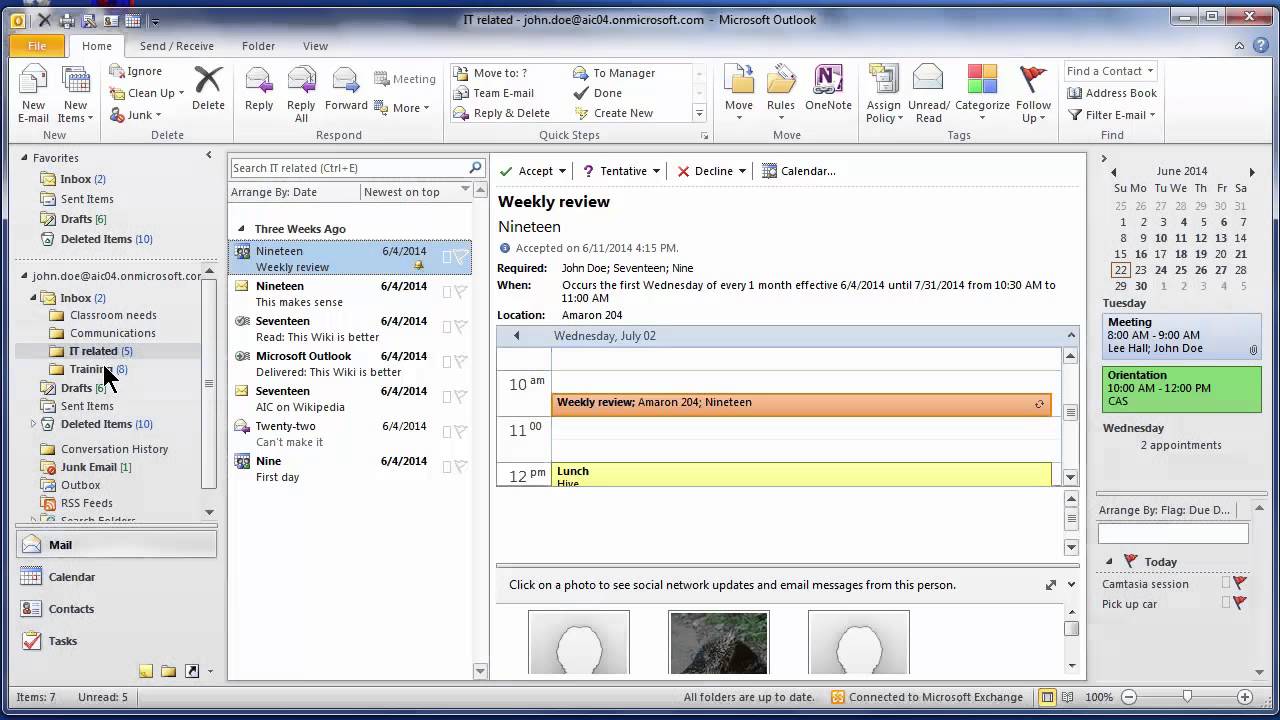The width and height of the screenshot is (1280, 720).
Task: Flag the Twenty-two Can't make it message
Action: pyautogui.click(x=460, y=431)
